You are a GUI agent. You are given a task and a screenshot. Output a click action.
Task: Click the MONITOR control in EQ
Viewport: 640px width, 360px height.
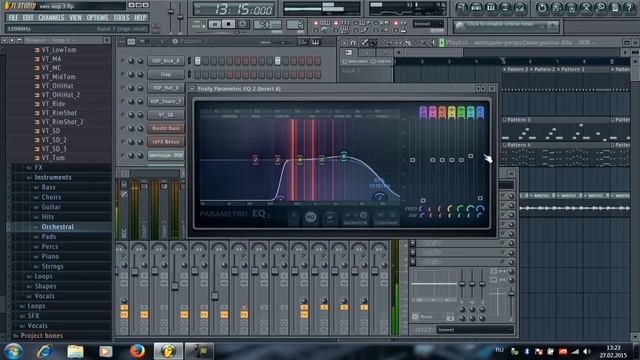click(x=355, y=218)
